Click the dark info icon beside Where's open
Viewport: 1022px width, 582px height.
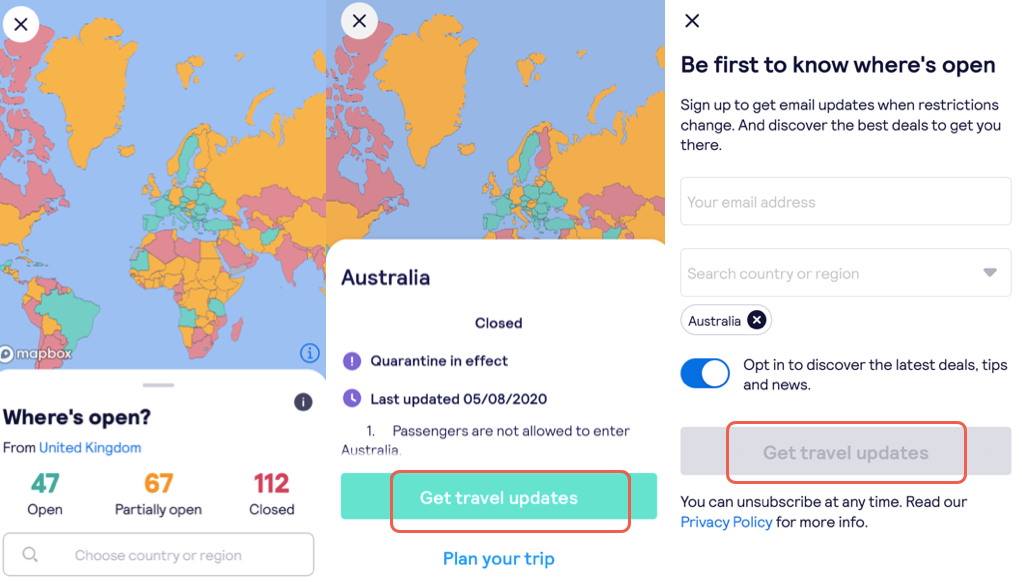click(x=303, y=402)
